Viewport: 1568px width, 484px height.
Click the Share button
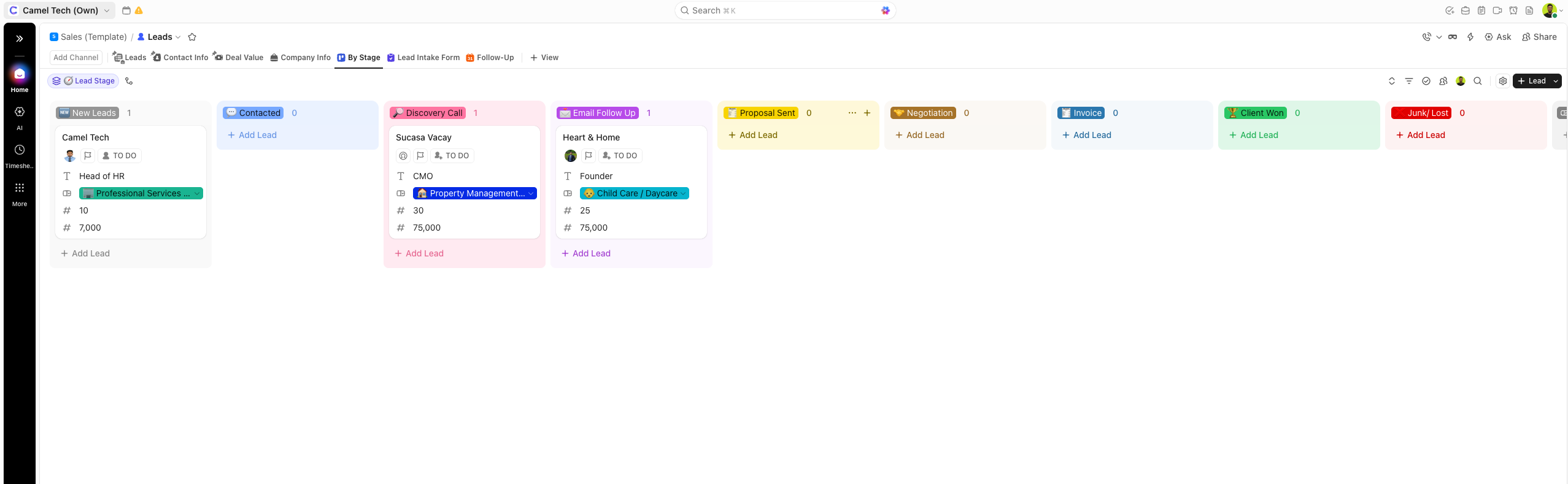[x=1539, y=37]
